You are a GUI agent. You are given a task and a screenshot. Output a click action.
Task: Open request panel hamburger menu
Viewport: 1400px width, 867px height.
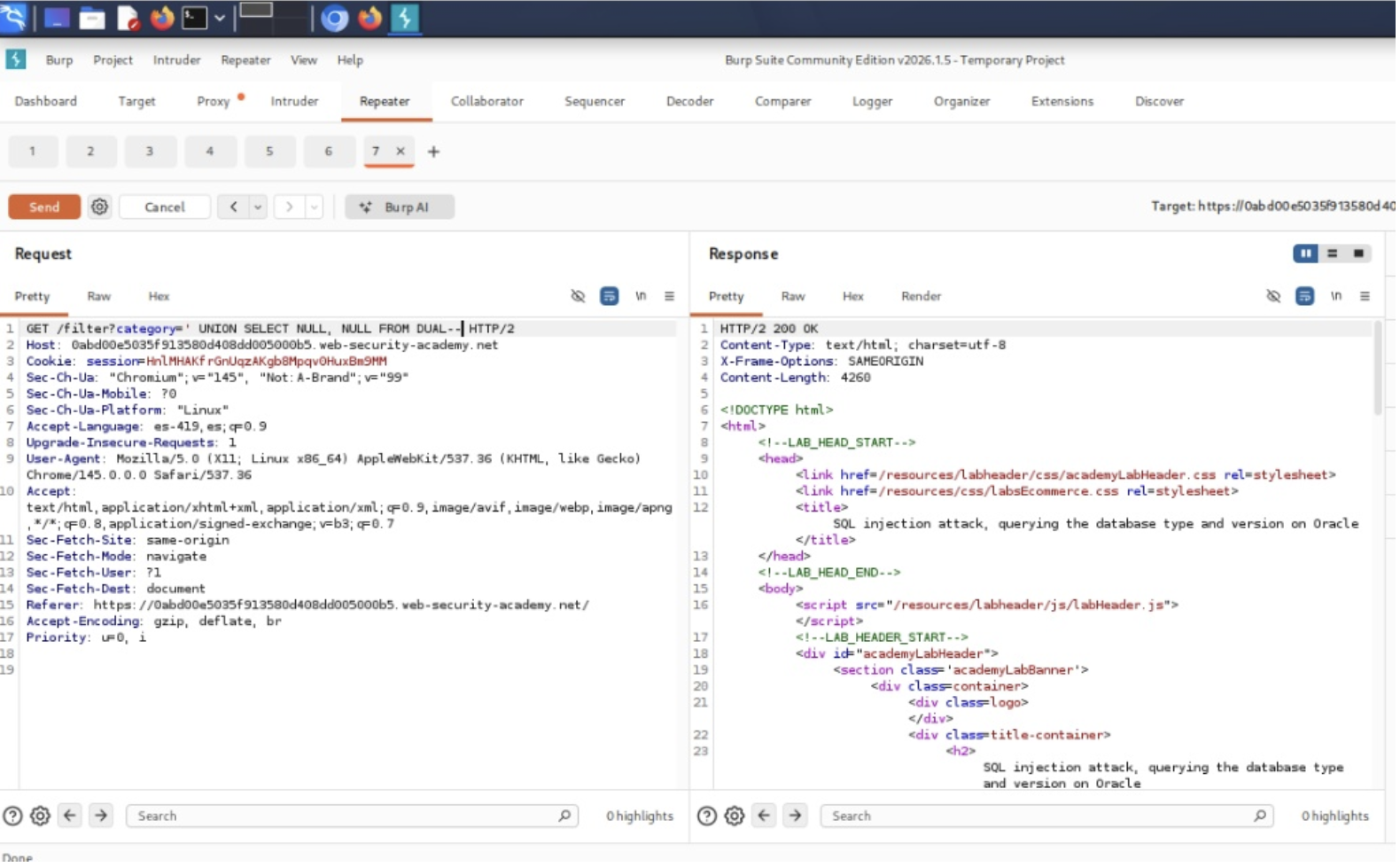pos(670,297)
